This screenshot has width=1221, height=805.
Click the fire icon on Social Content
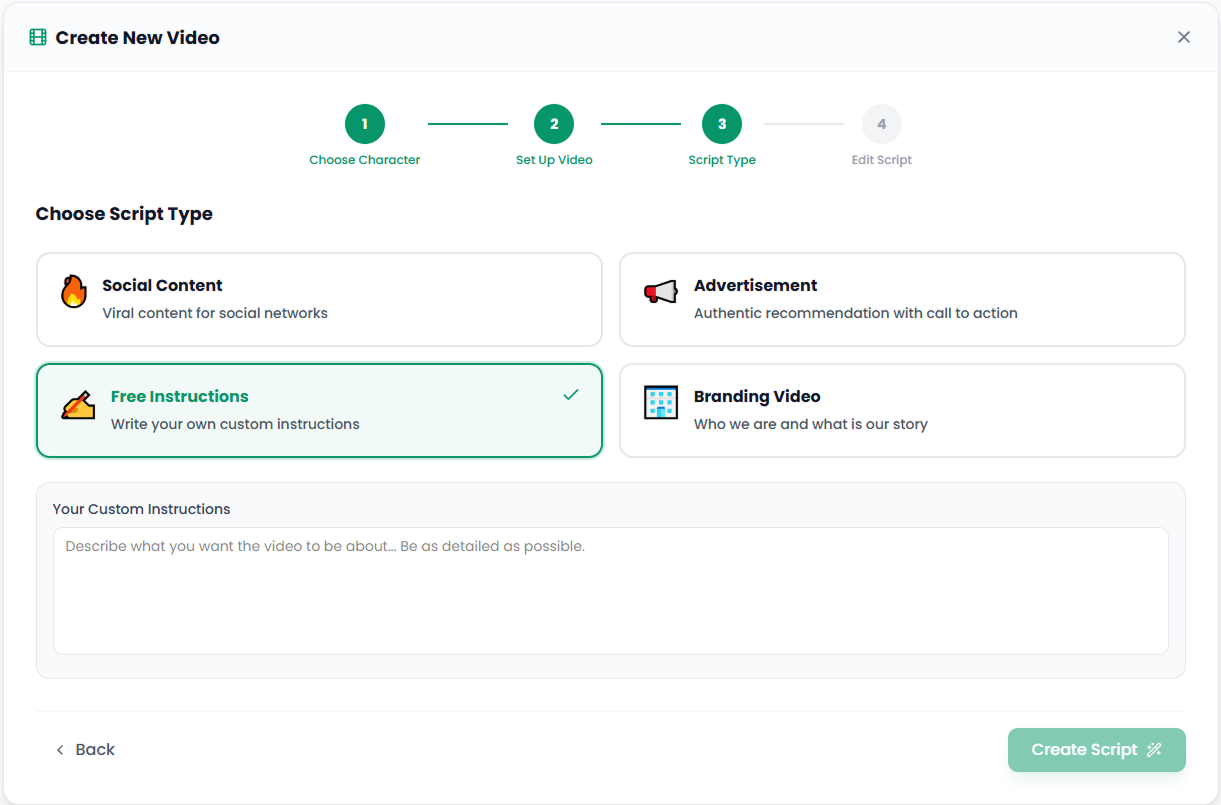tap(74, 292)
